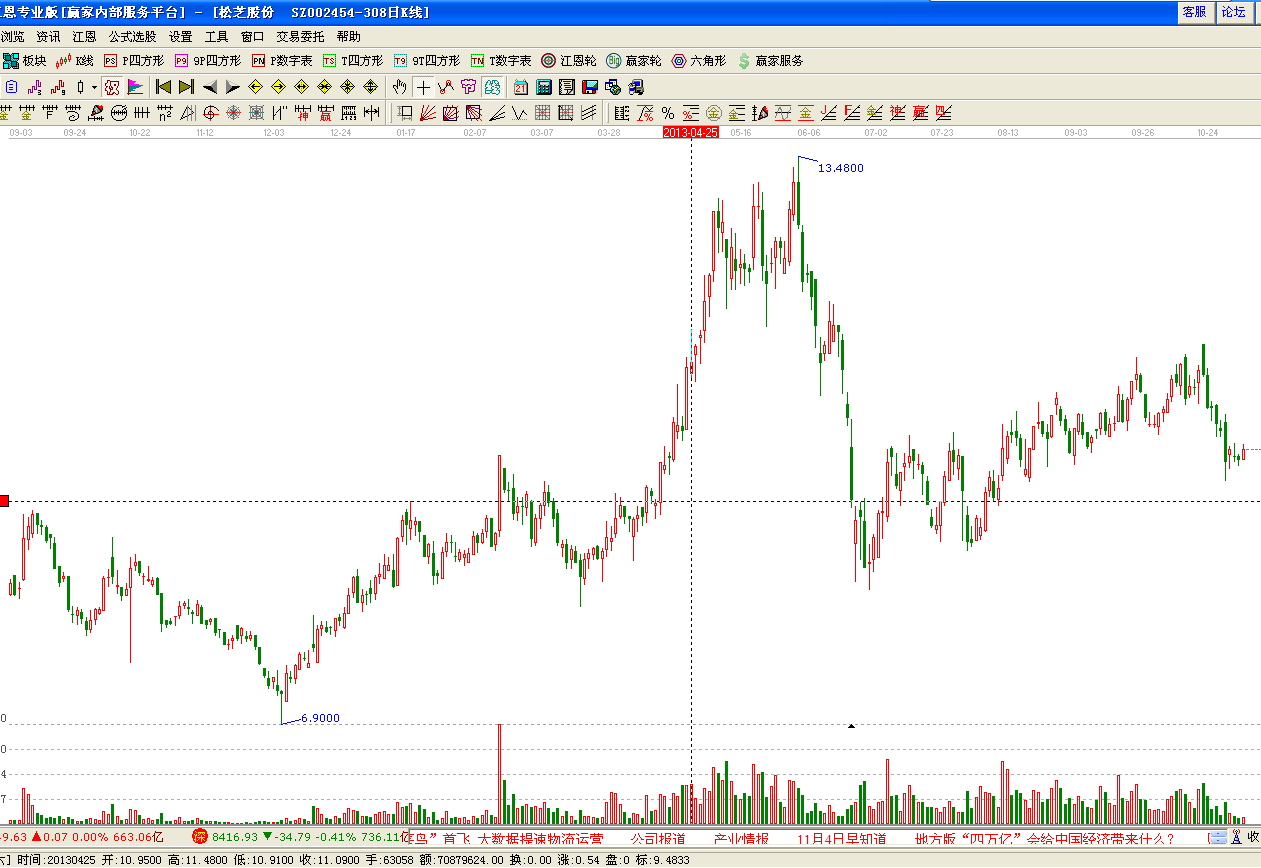Screen dimensions: 1261x868
Task: Jump to first bar with skip-back arrow
Action: point(163,87)
